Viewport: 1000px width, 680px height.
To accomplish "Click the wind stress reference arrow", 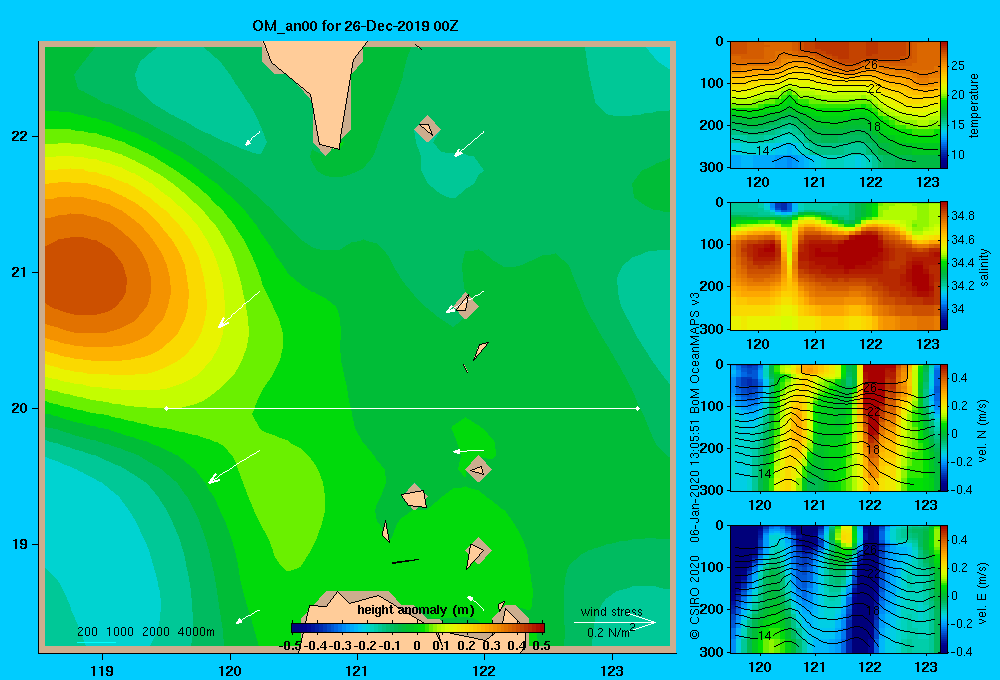I will [615, 623].
